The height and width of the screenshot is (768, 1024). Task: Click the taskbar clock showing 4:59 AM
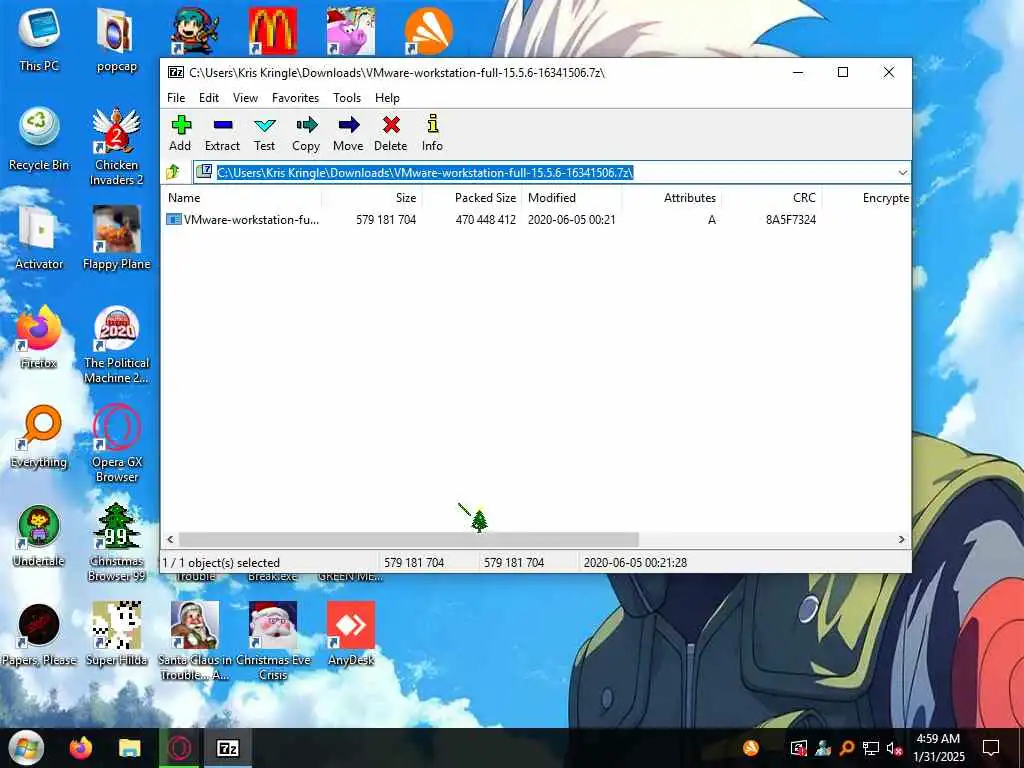[x=938, y=748]
